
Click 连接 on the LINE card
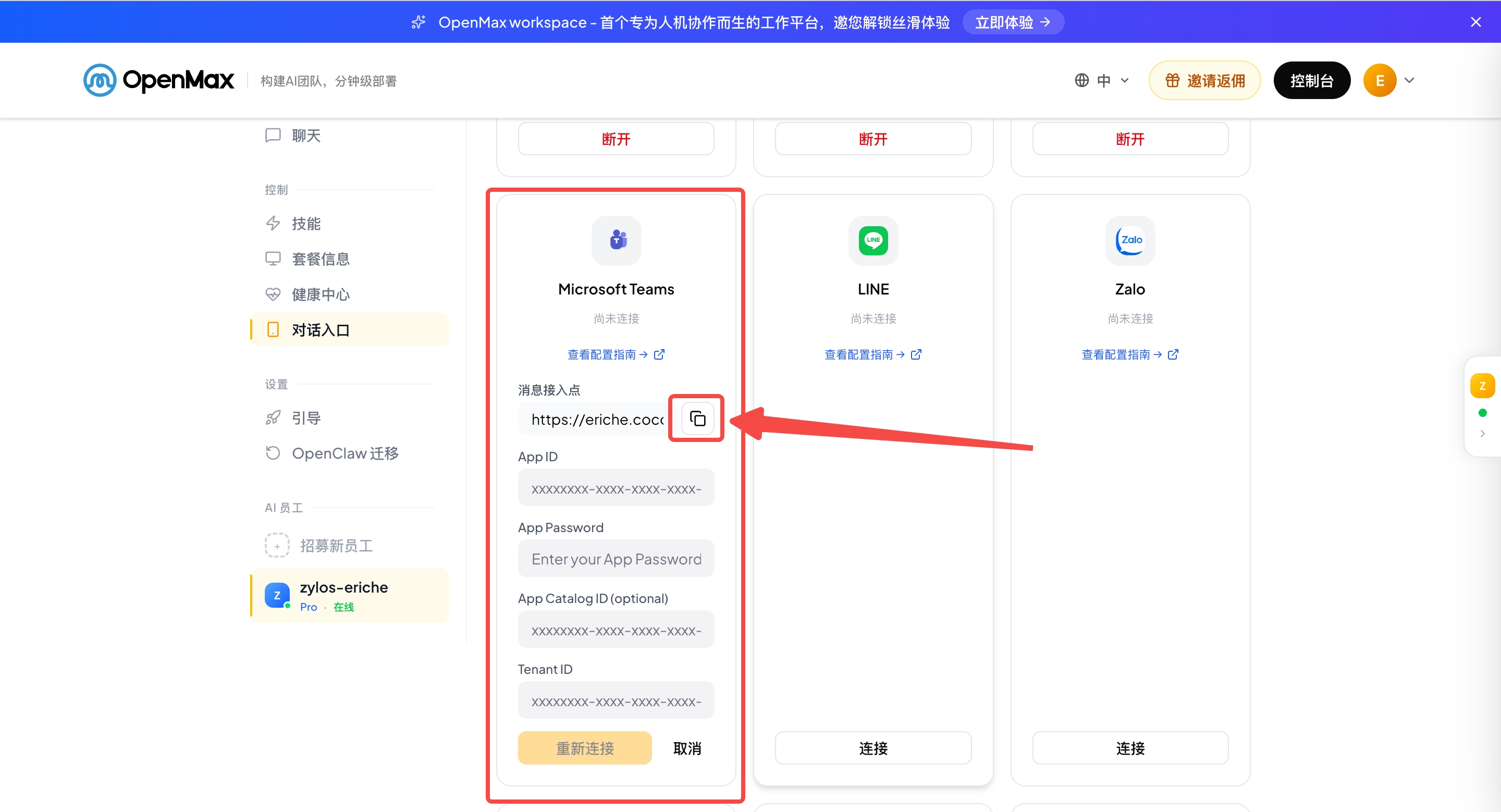pyautogui.click(x=873, y=748)
